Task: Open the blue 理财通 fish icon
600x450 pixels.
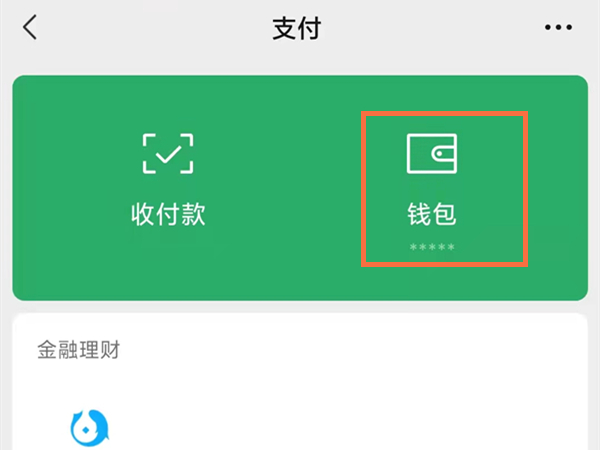Action: (x=90, y=428)
